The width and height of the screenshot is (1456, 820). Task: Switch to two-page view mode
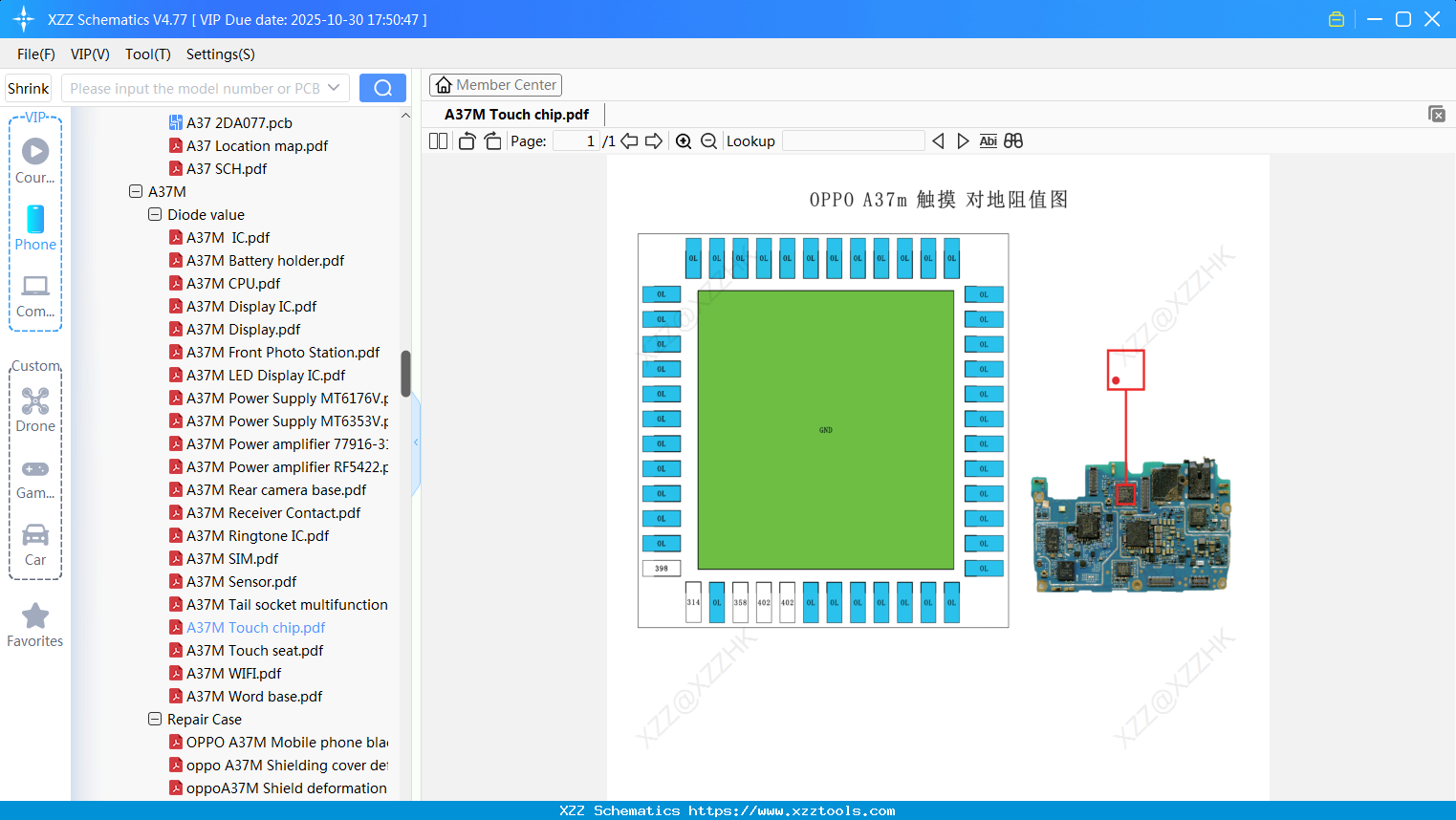pos(438,140)
